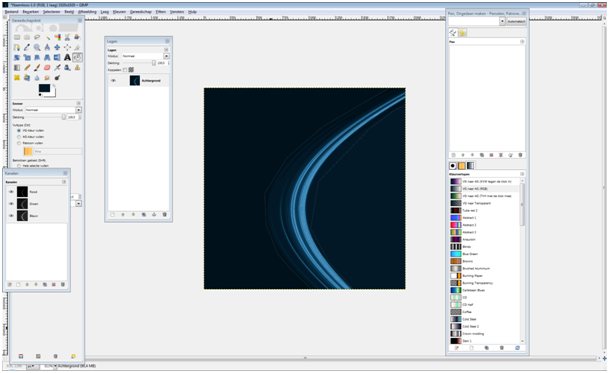Image resolution: width=609 pixels, height=373 pixels.
Task: Hide the Achtergrond layer via eye icon
Action: click(113, 81)
